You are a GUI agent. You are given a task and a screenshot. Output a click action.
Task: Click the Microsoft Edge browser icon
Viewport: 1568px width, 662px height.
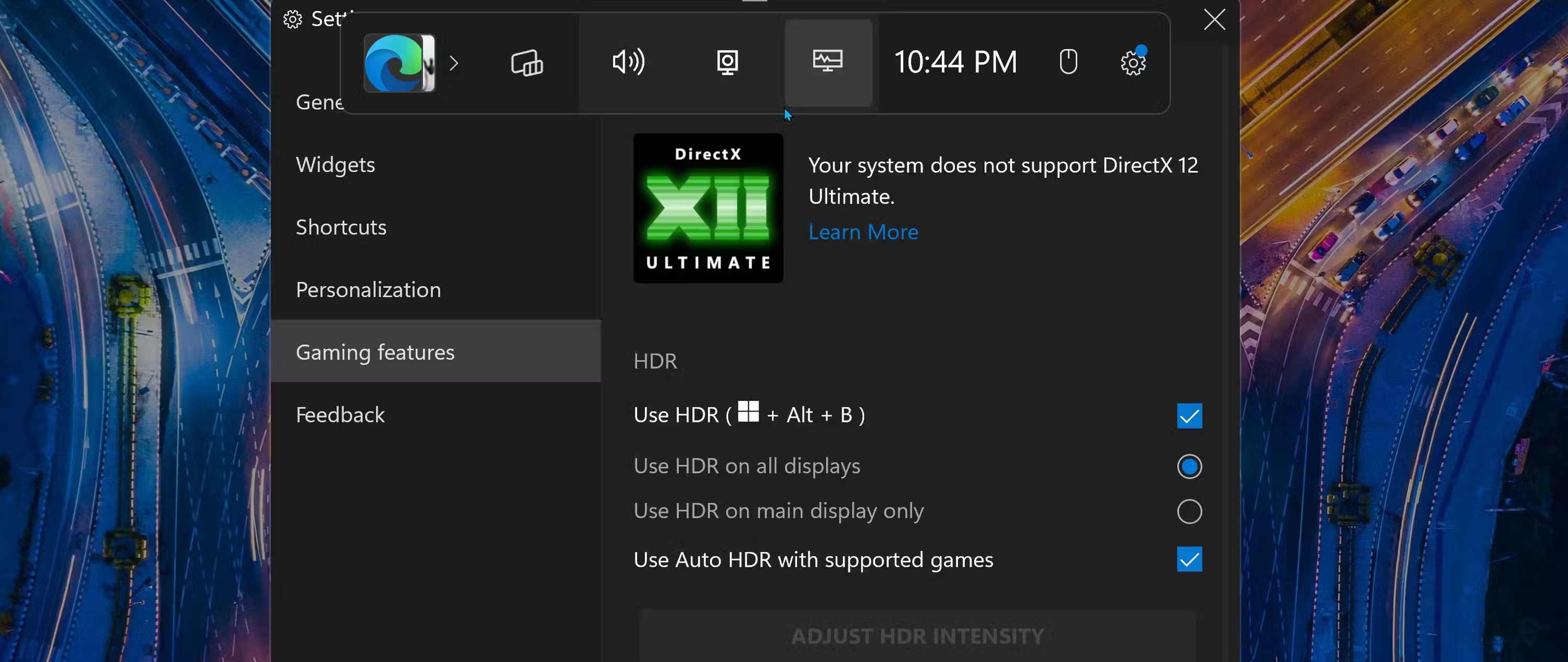tap(399, 63)
